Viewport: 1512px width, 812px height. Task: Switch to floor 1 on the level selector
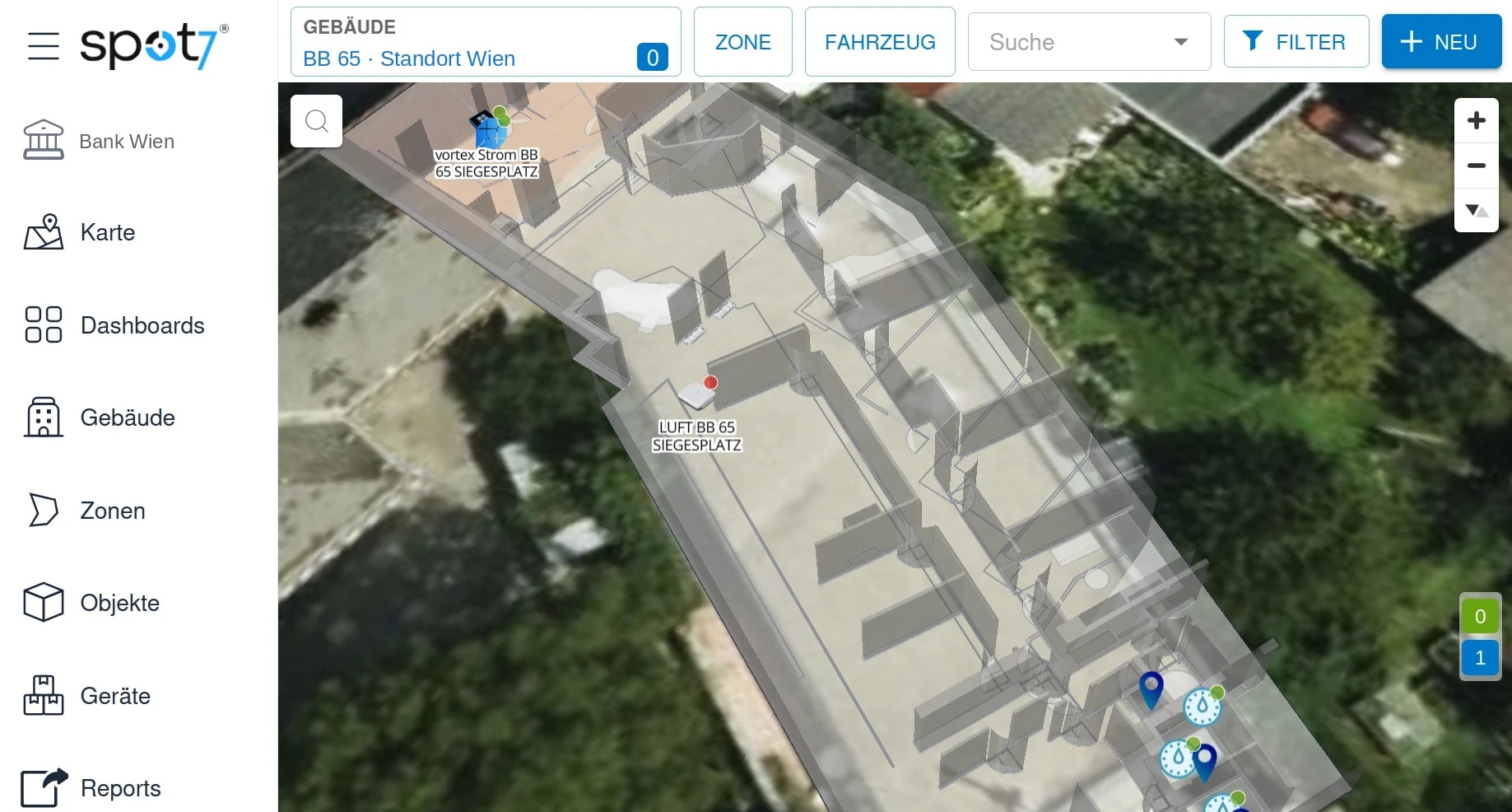[x=1480, y=658]
